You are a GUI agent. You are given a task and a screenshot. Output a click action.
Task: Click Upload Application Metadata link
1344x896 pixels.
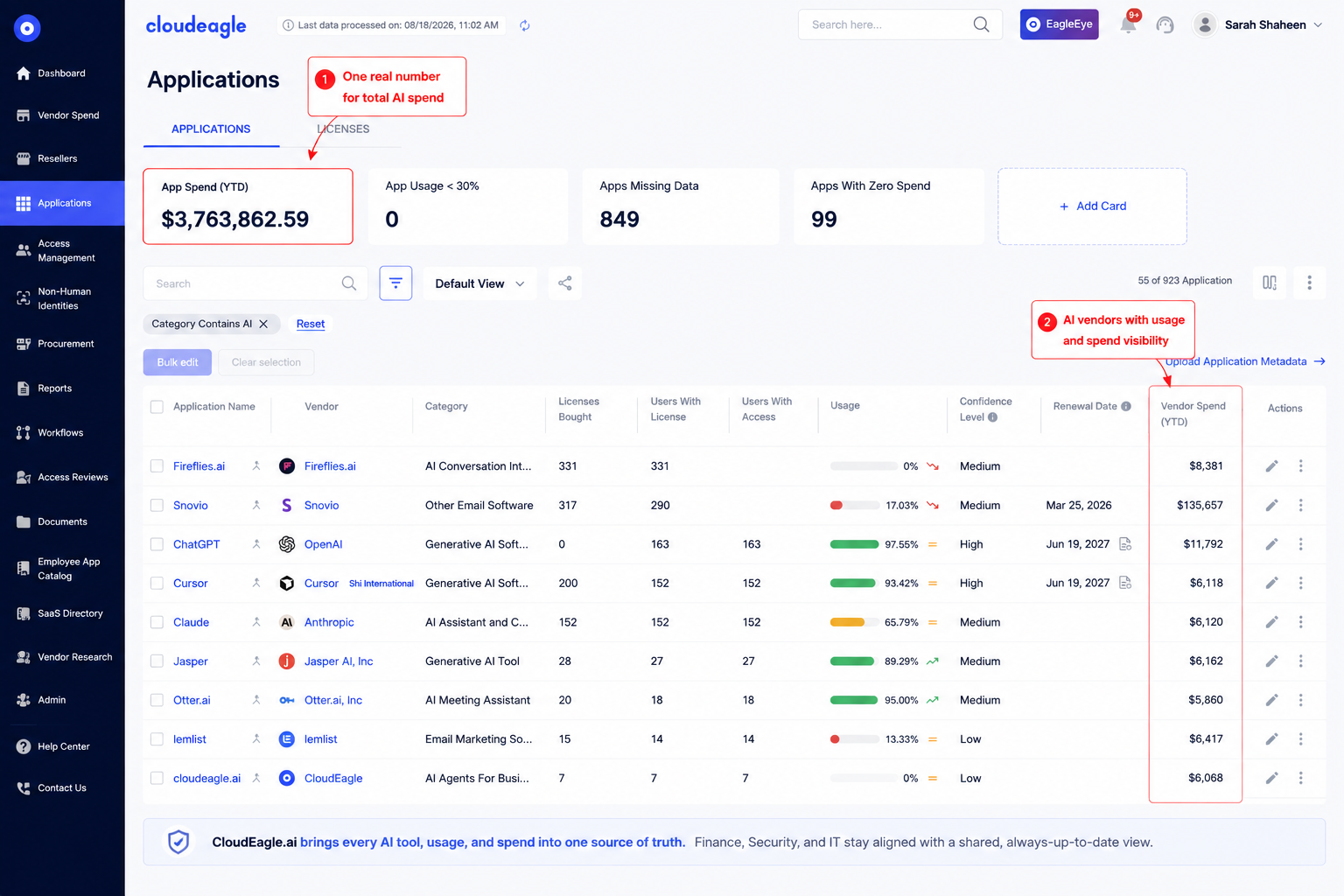tap(1244, 361)
